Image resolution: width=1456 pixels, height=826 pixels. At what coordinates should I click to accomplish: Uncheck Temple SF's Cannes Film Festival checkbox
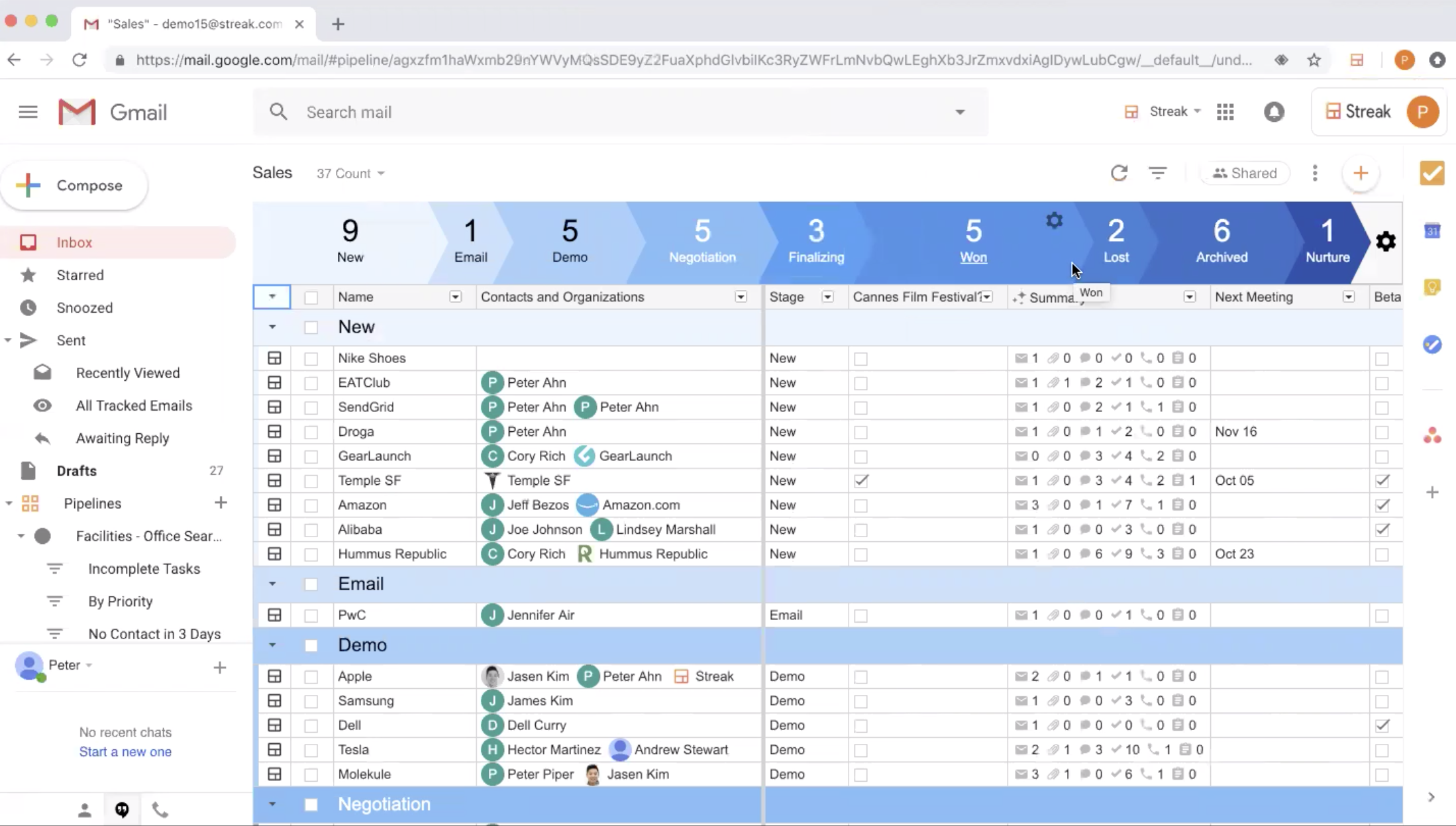pyautogui.click(x=860, y=480)
